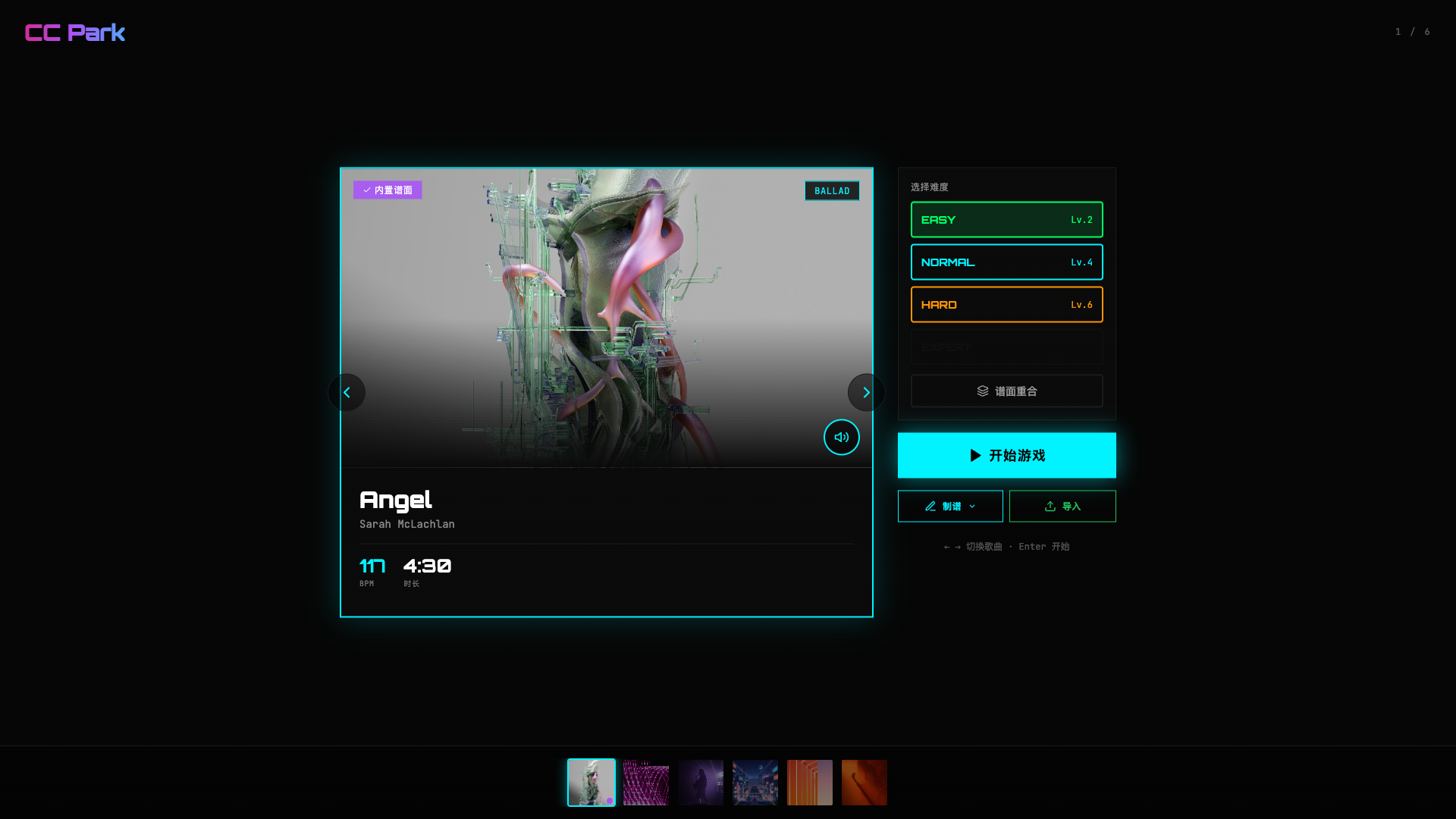Go to next song with right arrow
This screenshot has width=1456, height=819.
tap(866, 392)
